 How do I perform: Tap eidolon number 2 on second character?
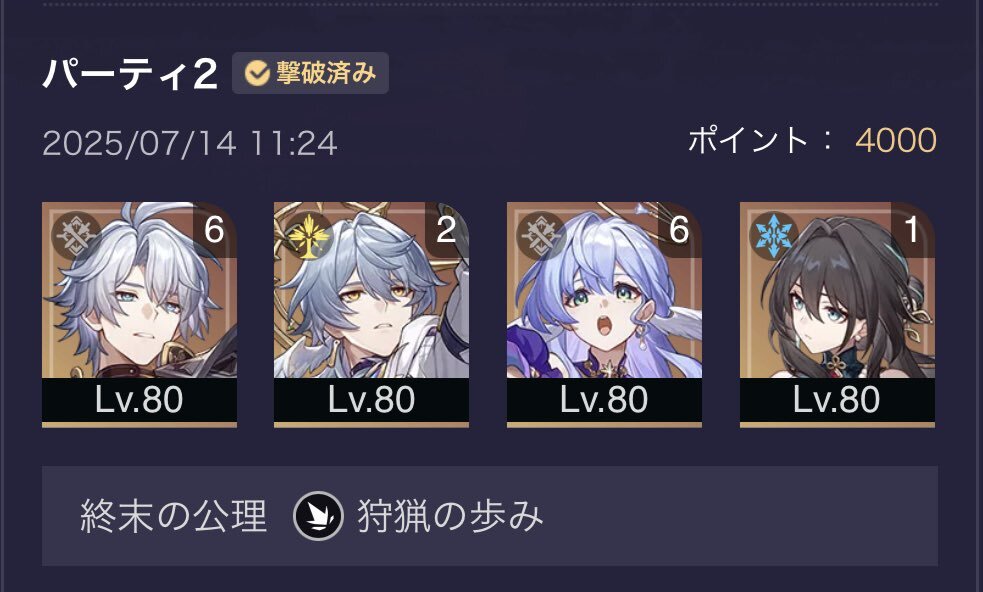[446, 230]
